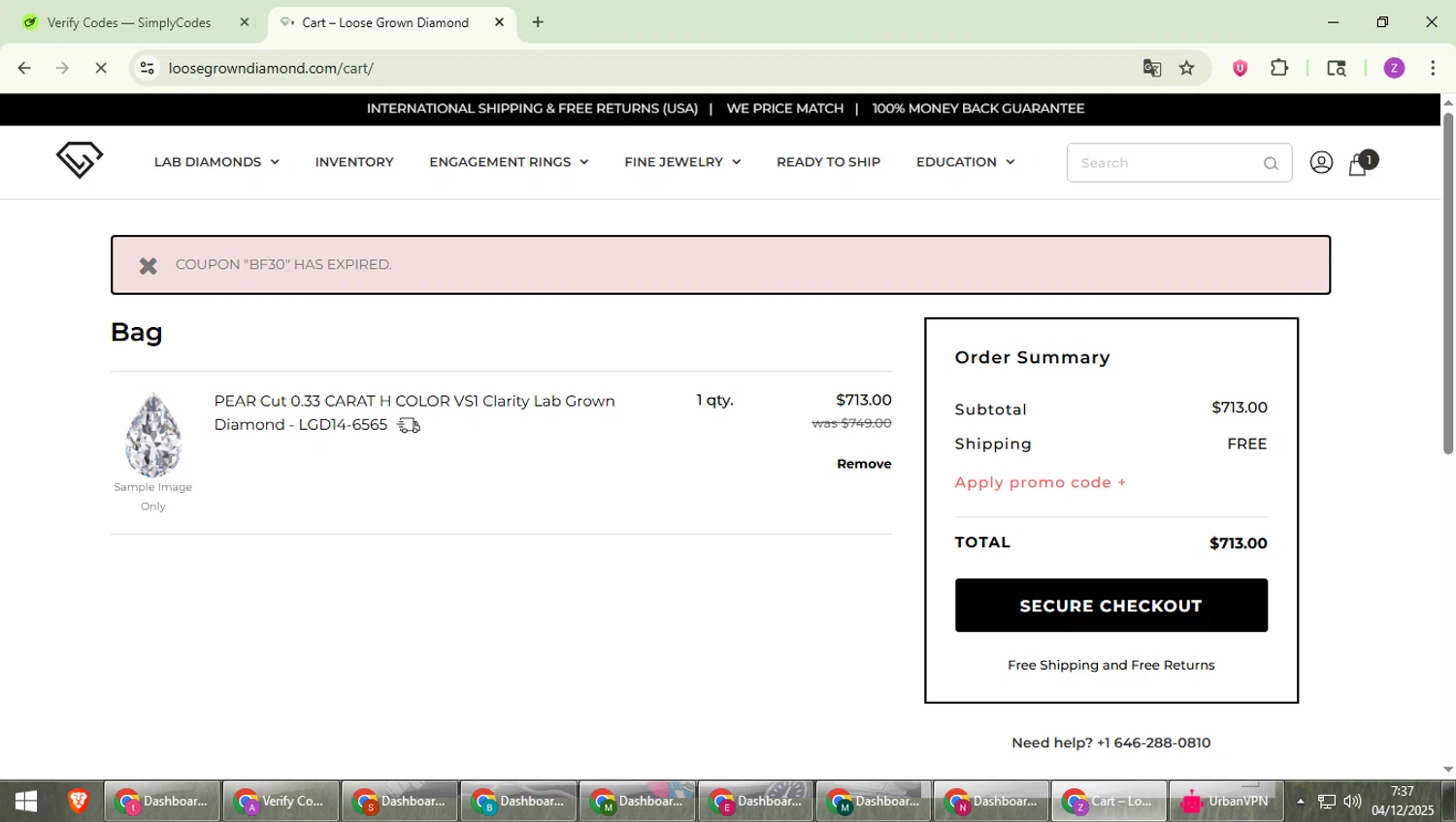
Task: Dismiss the expired coupon X icon
Action: coord(148,265)
